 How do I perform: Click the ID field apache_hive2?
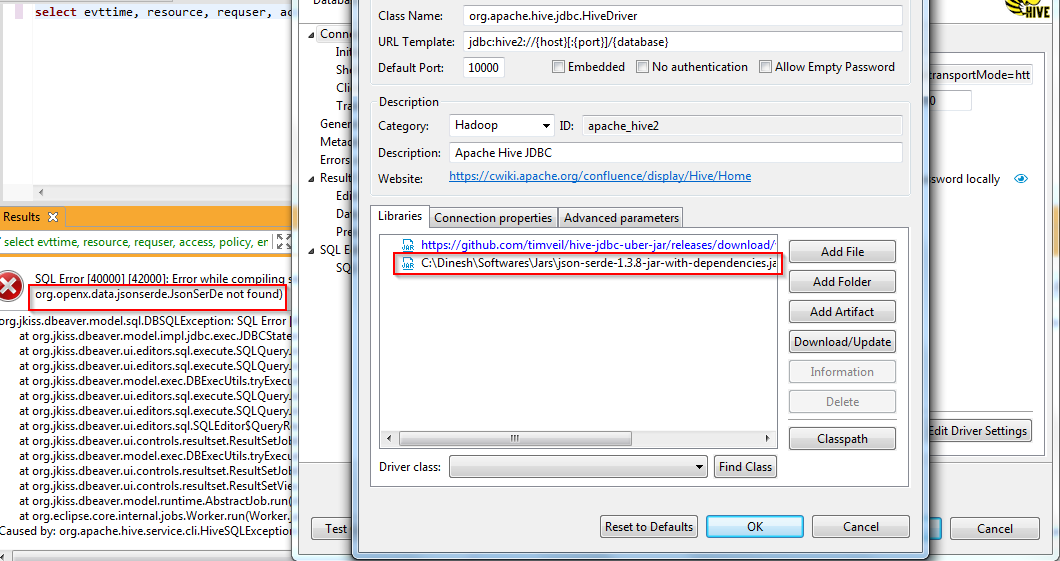[742, 126]
